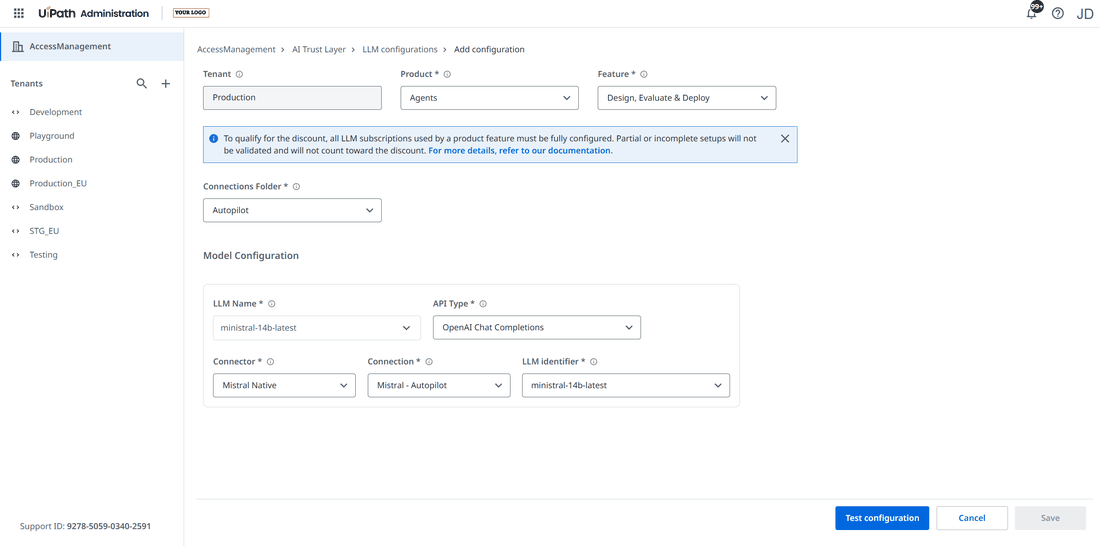1100x546 pixels.
Task: Open Connections Folder dropdown showing Autopilot
Action: click(292, 211)
